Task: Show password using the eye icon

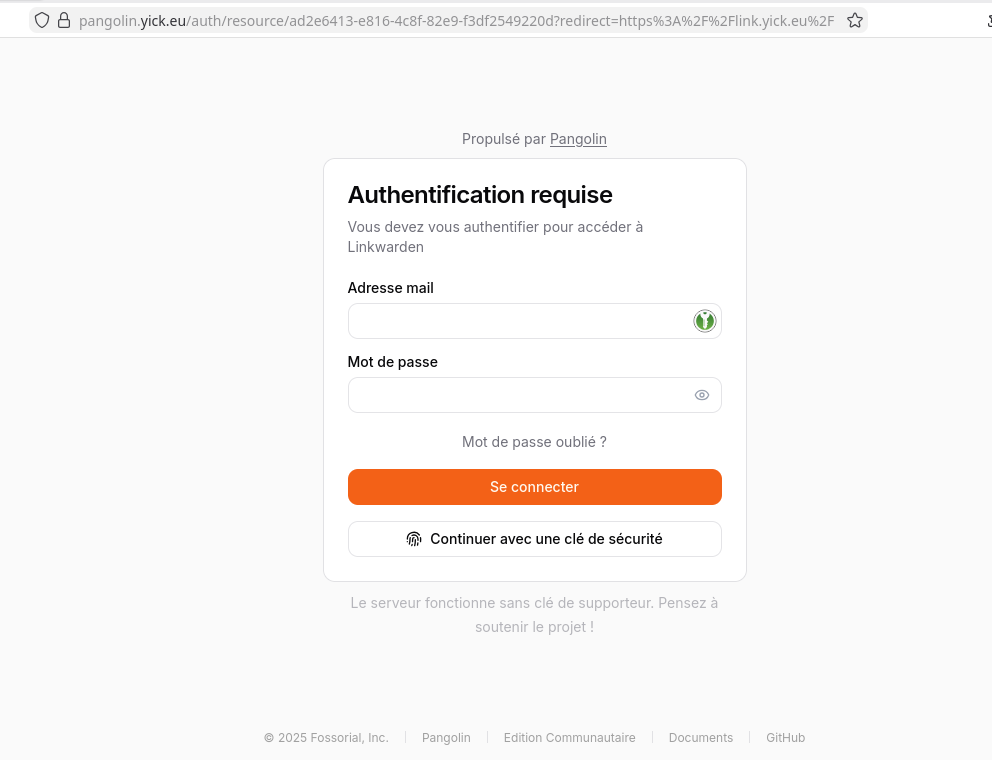Action: point(702,395)
